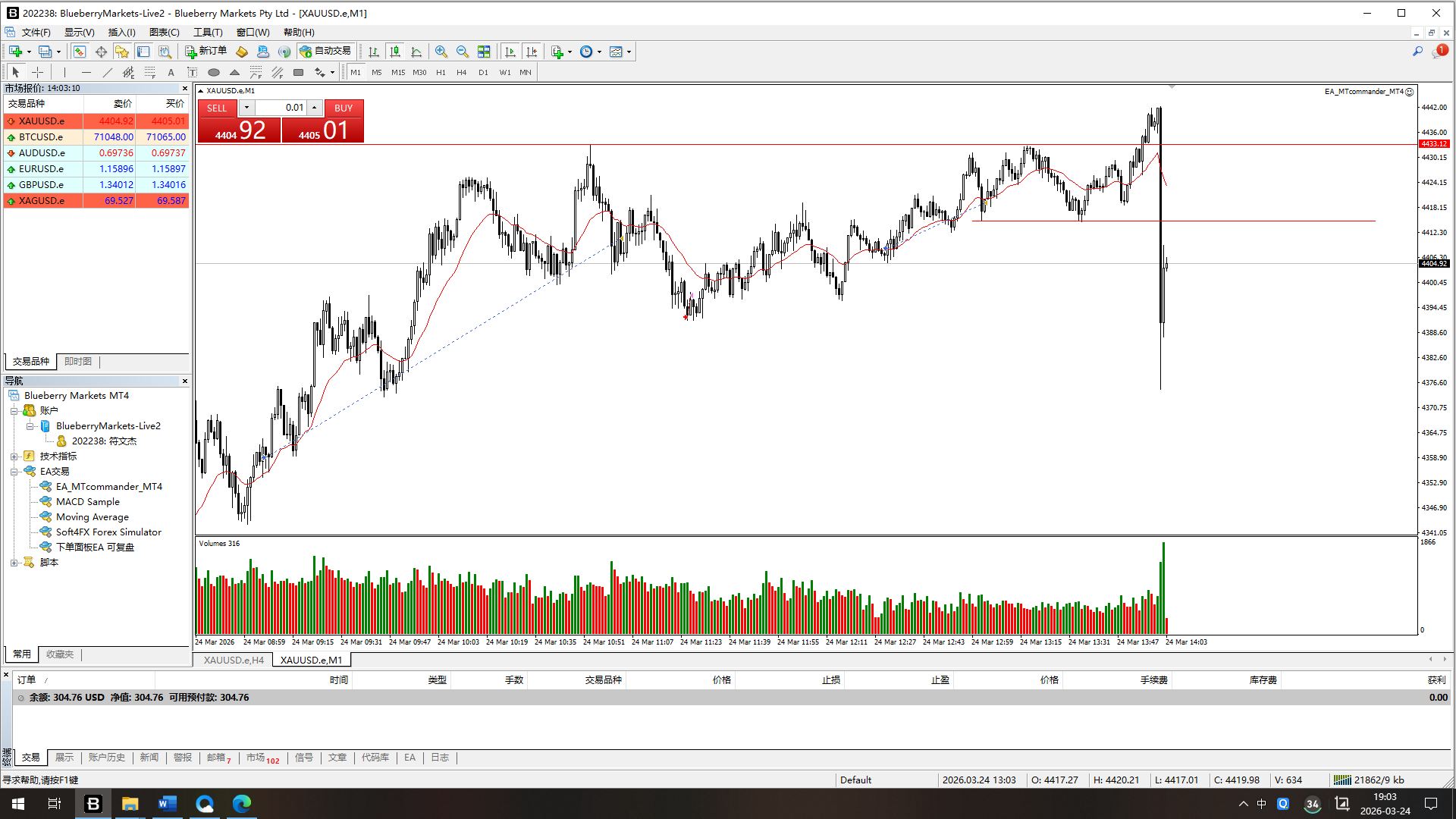Switch to the XAUUSD.e,H4 chart tab
Viewport: 1456px width, 819px height.
[234, 660]
